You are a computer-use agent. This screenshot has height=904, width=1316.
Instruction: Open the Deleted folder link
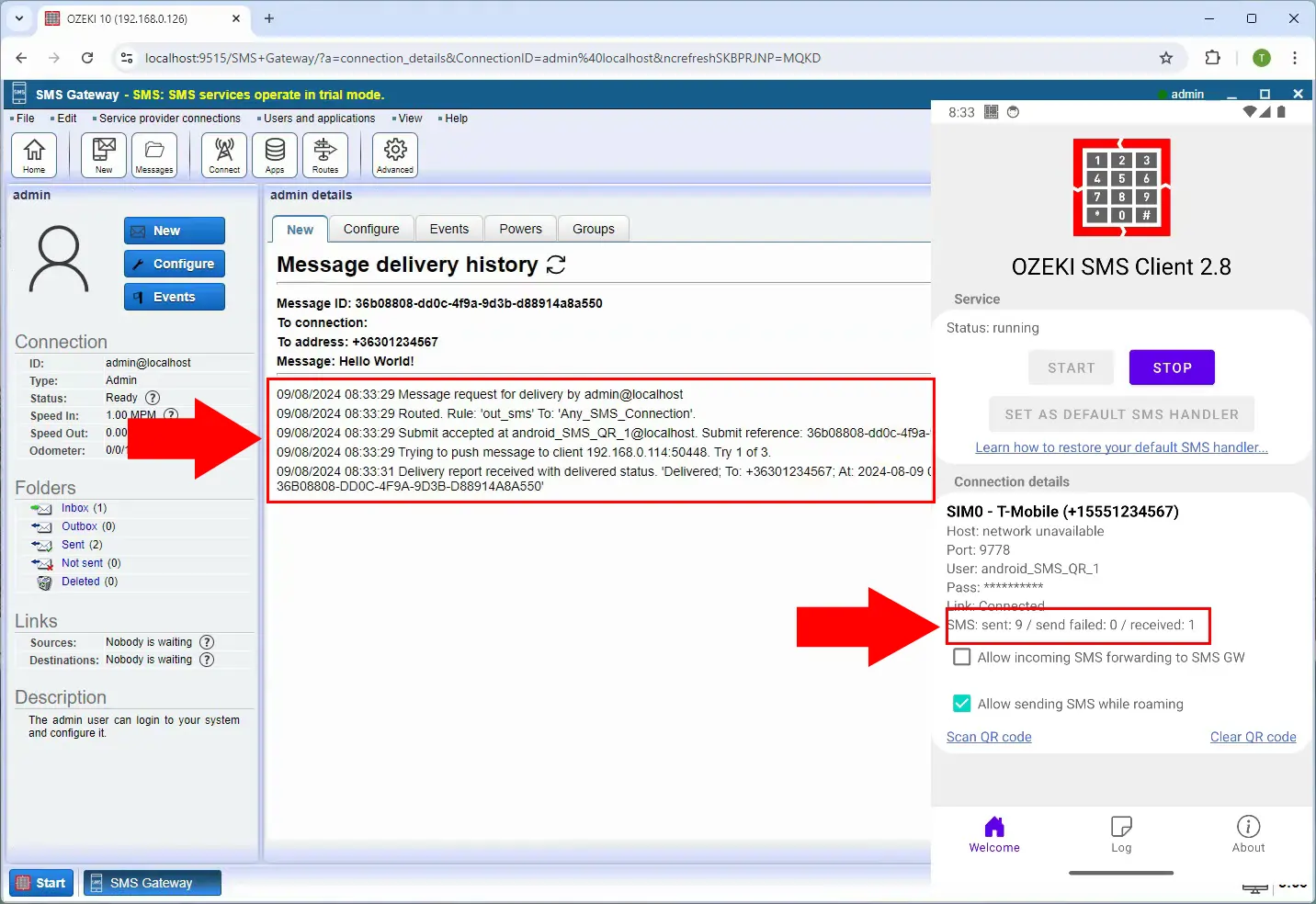pyautogui.click(x=81, y=582)
